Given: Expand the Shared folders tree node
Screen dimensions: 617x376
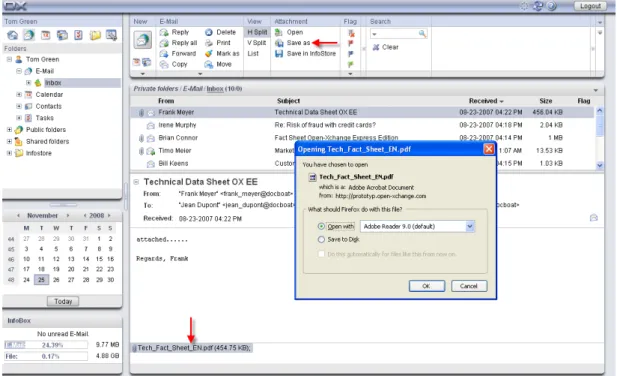Looking at the screenshot, I should (9, 142).
